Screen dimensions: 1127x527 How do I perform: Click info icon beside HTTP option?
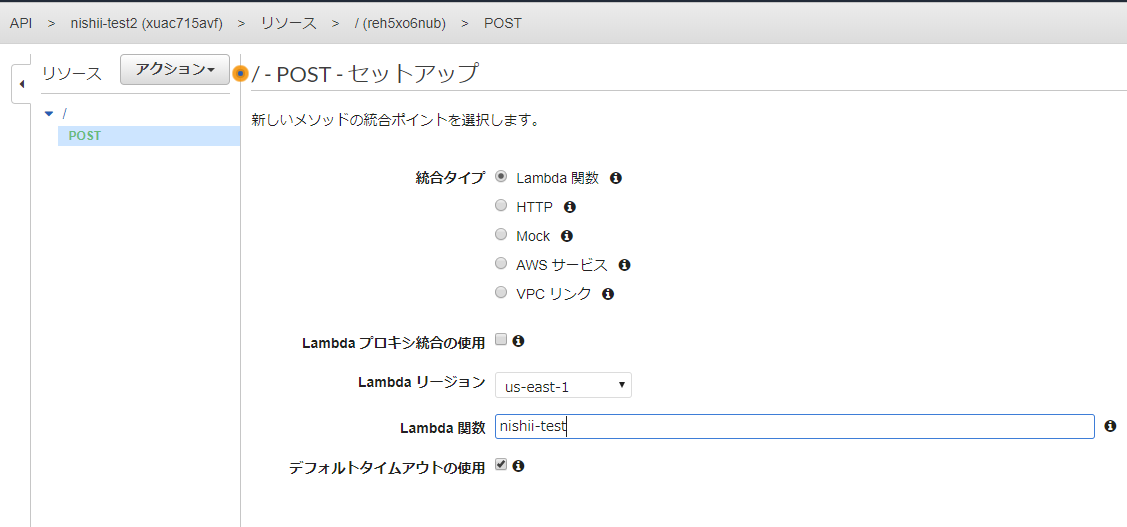pyautogui.click(x=570, y=207)
